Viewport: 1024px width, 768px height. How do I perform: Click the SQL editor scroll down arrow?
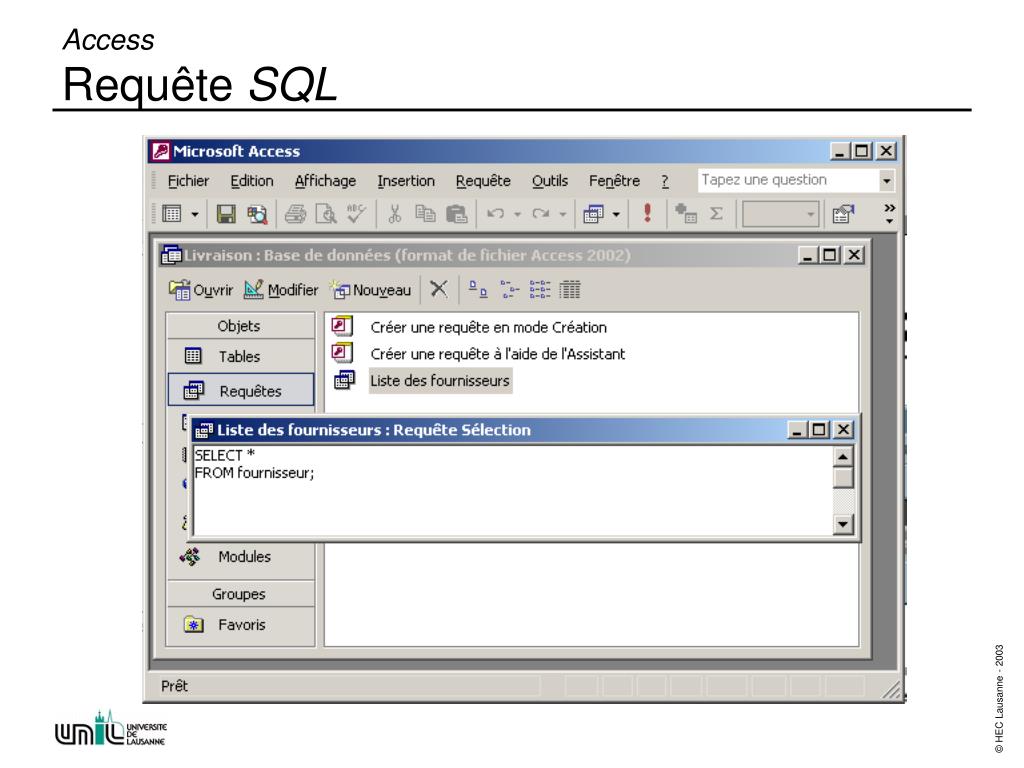point(843,524)
